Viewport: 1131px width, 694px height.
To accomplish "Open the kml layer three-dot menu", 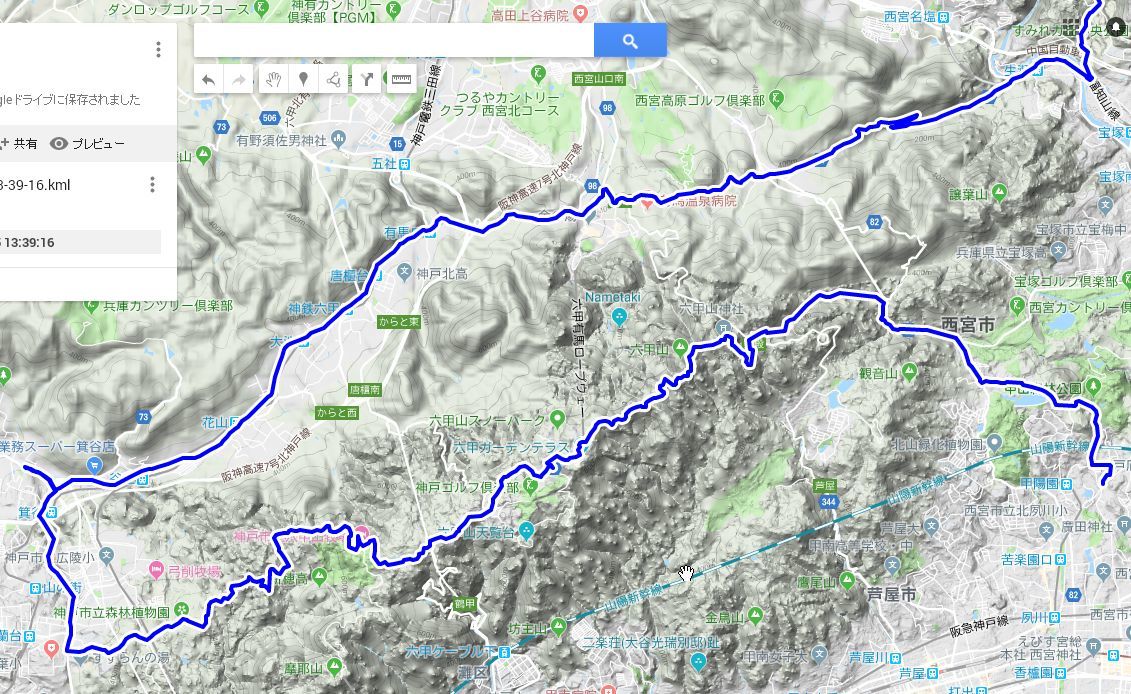I will (x=152, y=185).
